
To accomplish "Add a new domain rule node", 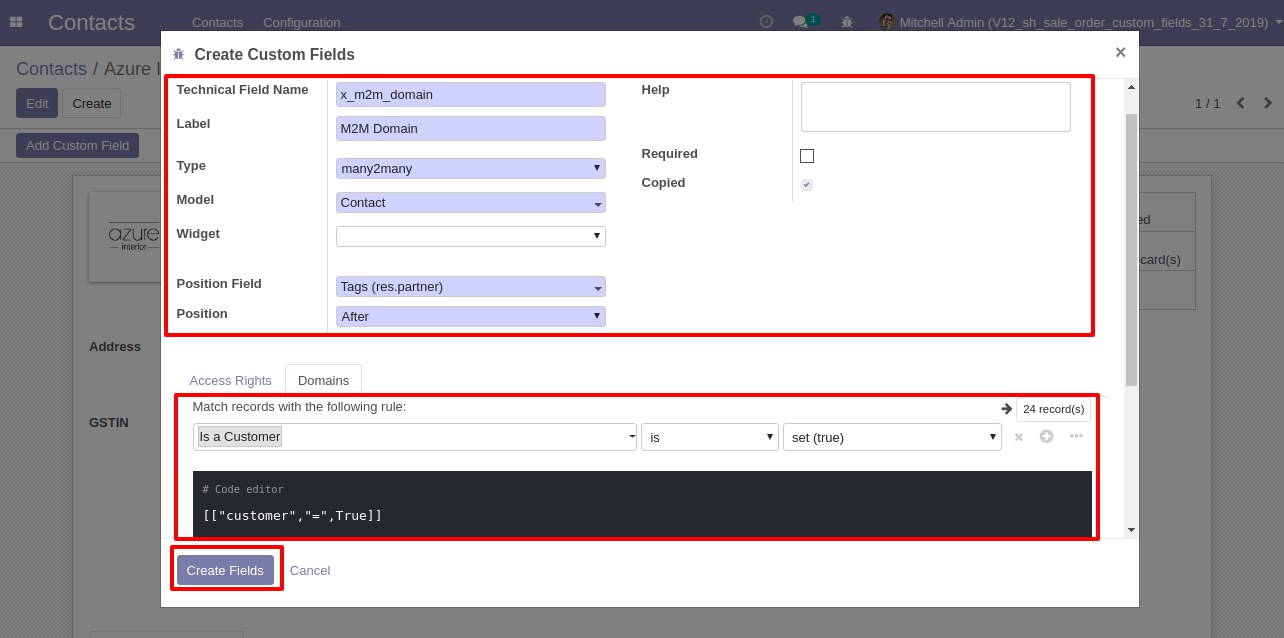I will click(1047, 436).
